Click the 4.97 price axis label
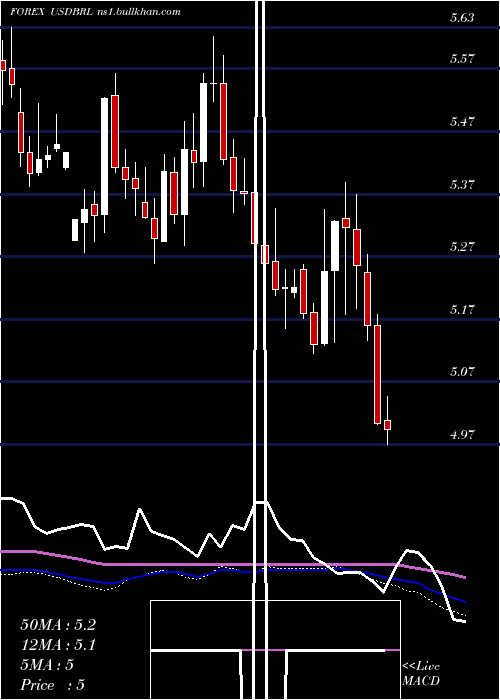This screenshot has height=700, width=500. pos(462,434)
